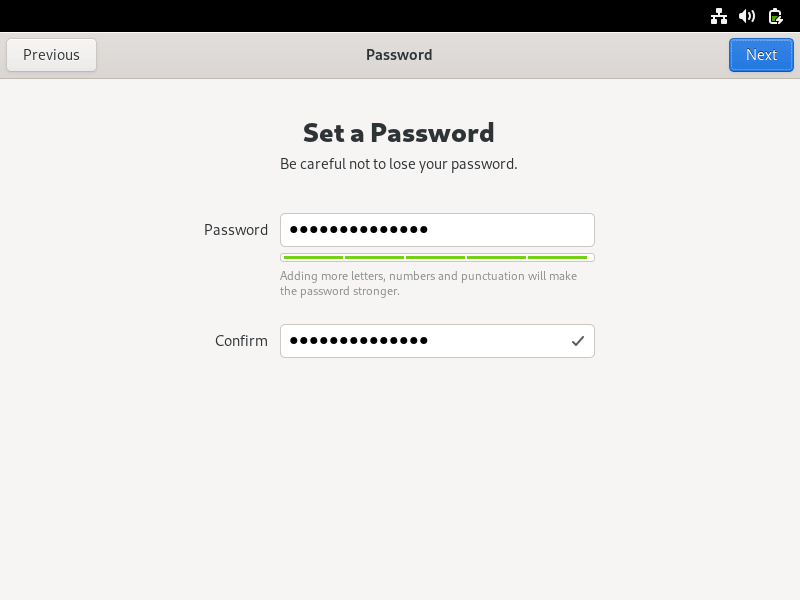The width and height of the screenshot is (800, 600).
Task: Click "Be careful not to lose your password" text
Action: [x=399, y=164]
